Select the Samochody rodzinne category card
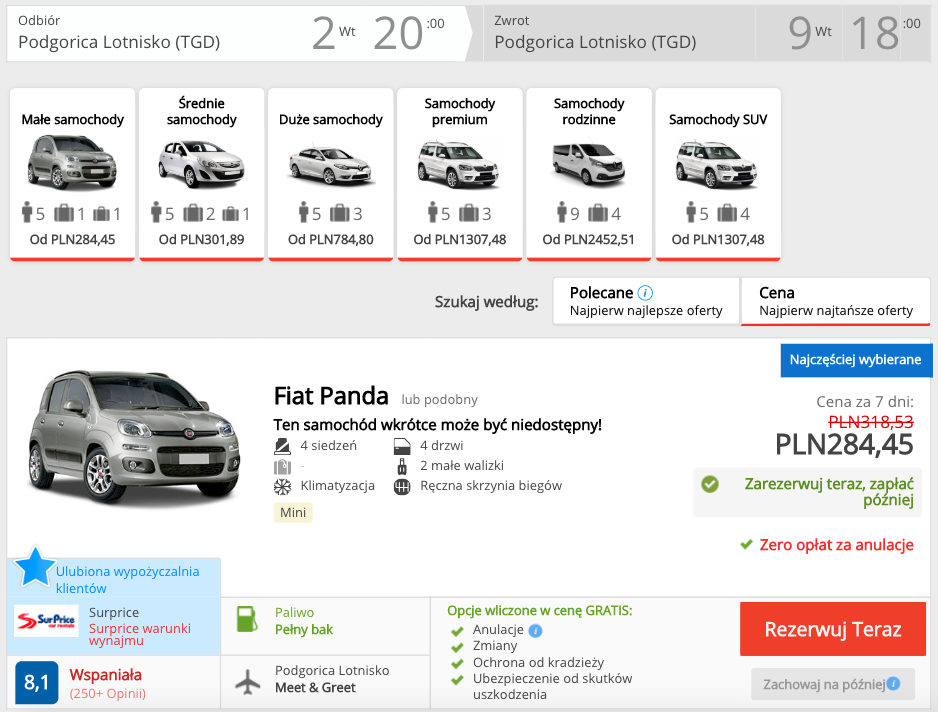 589,174
